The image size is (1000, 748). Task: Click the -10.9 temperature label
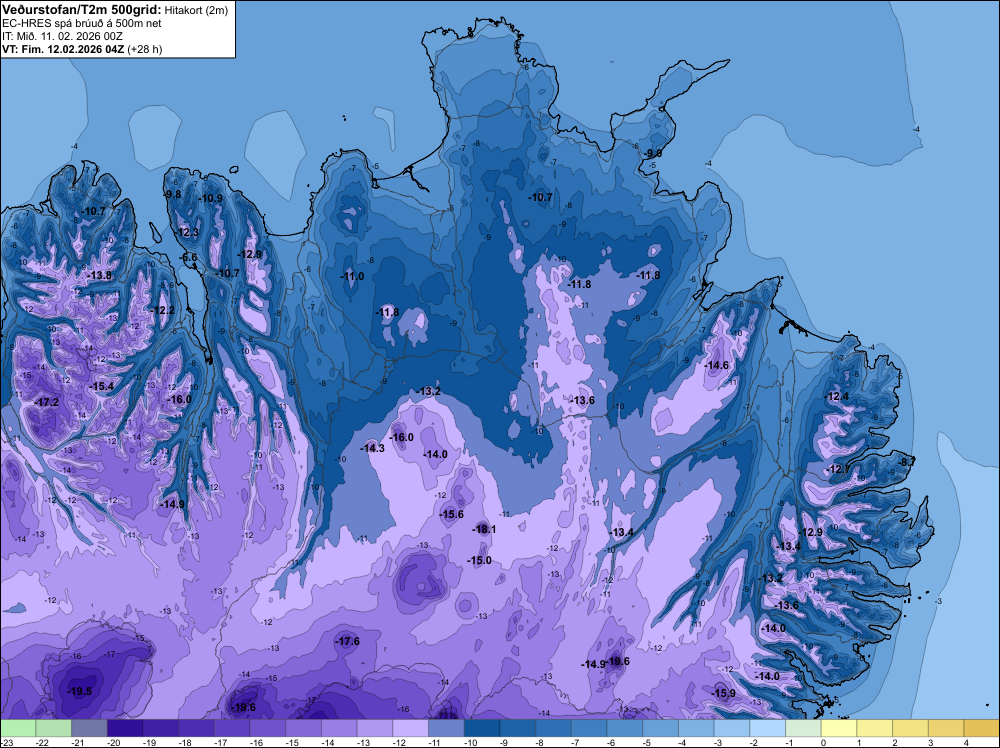[210, 198]
